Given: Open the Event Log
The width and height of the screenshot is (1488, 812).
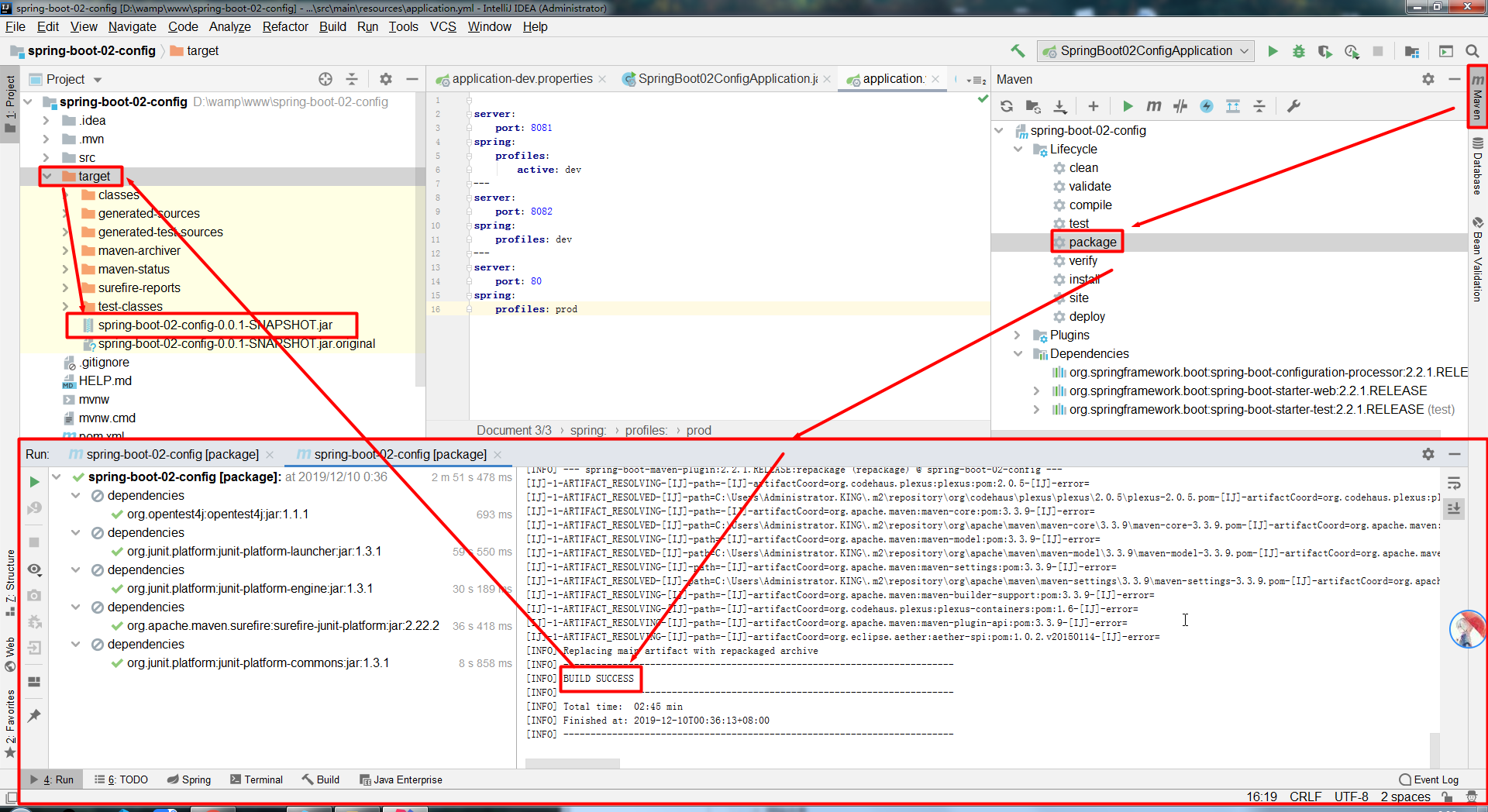Looking at the screenshot, I should pyautogui.click(x=1429, y=779).
